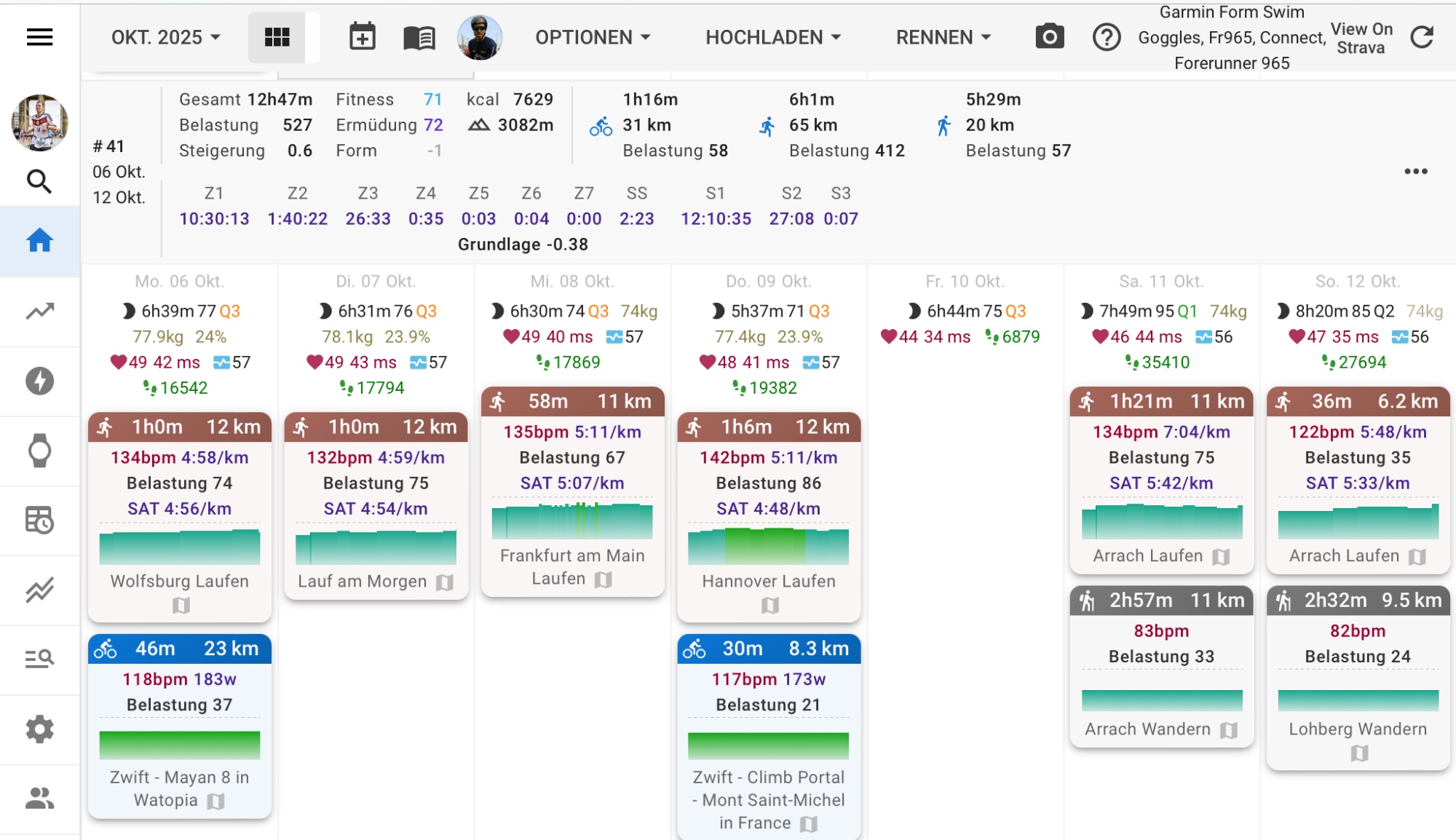Image resolution: width=1456 pixels, height=840 pixels.
Task: Open the book library icon
Action: point(419,37)
